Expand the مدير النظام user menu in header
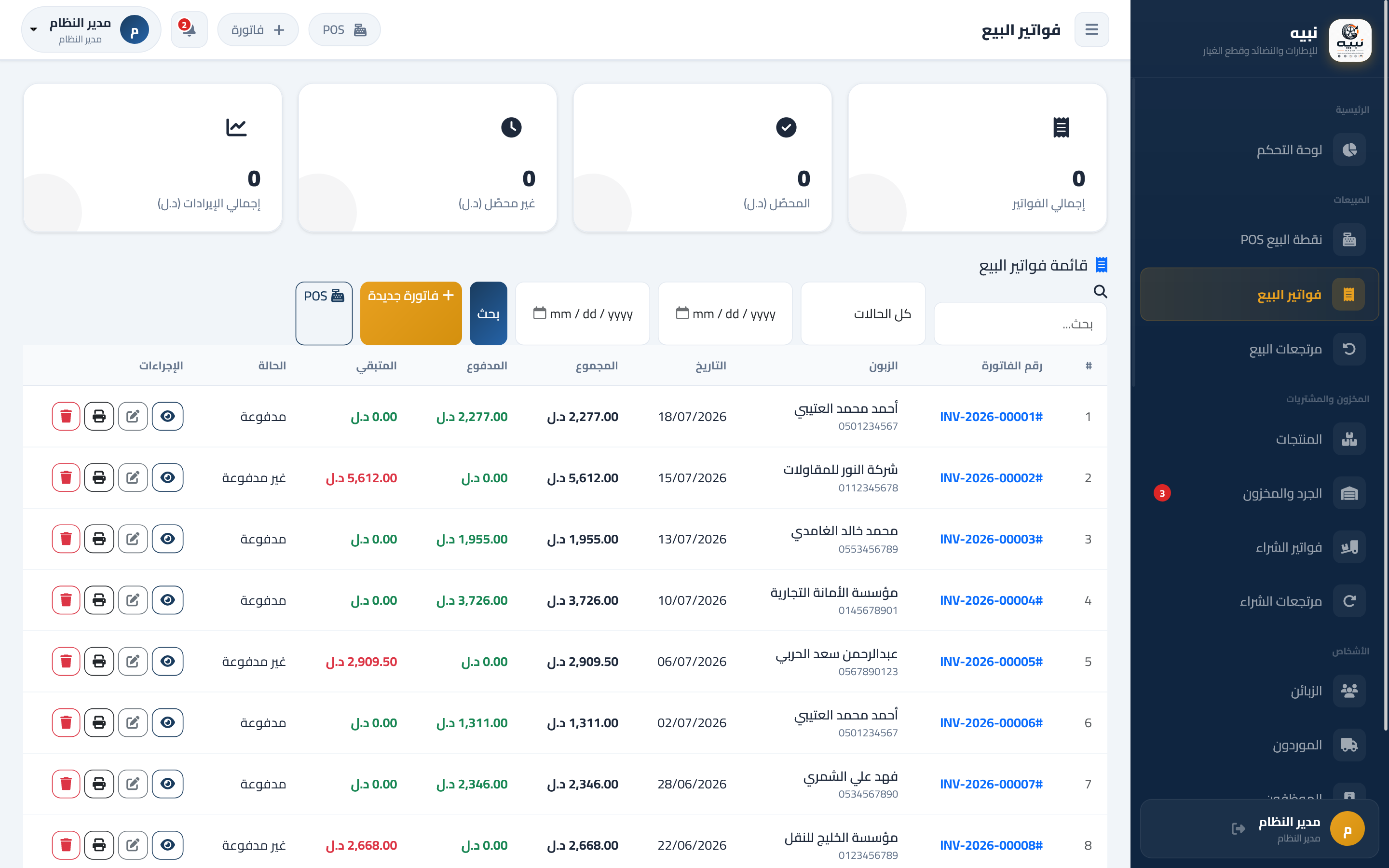The width and height of the screenshot is (1389, 868). (x=91, y=29)
